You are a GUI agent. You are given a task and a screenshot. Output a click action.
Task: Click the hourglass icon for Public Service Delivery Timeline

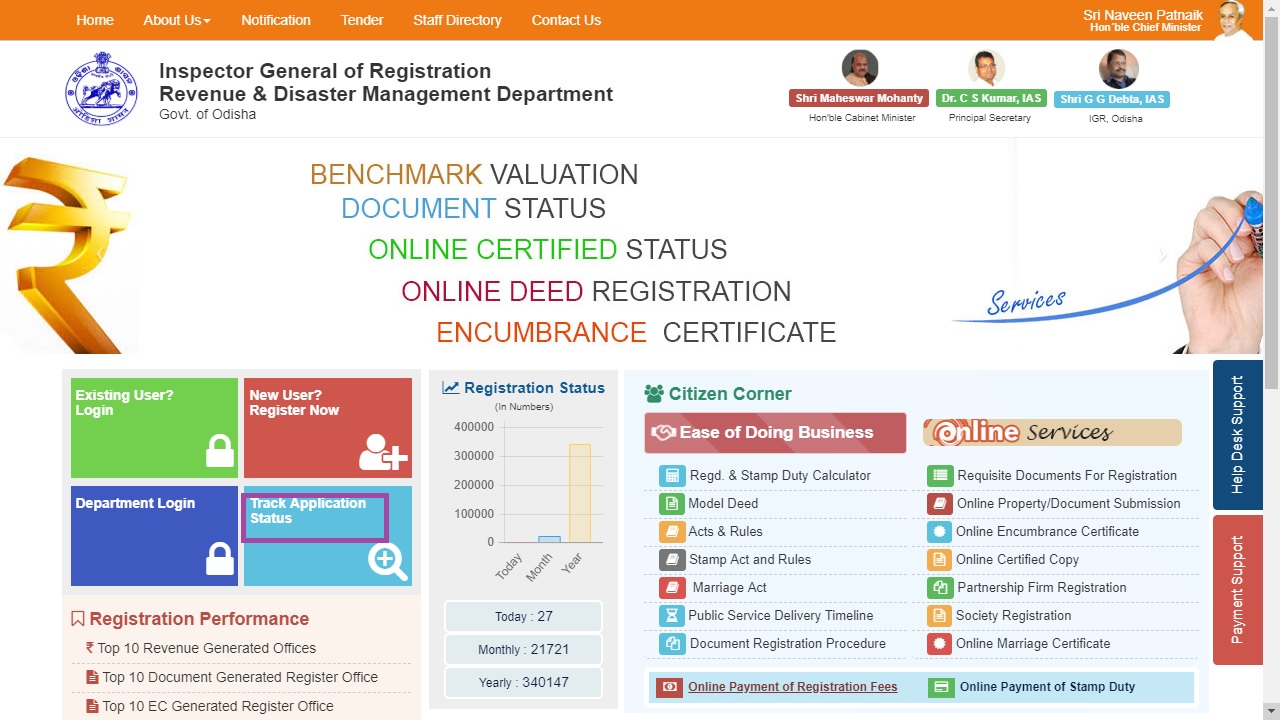point(672,616)
